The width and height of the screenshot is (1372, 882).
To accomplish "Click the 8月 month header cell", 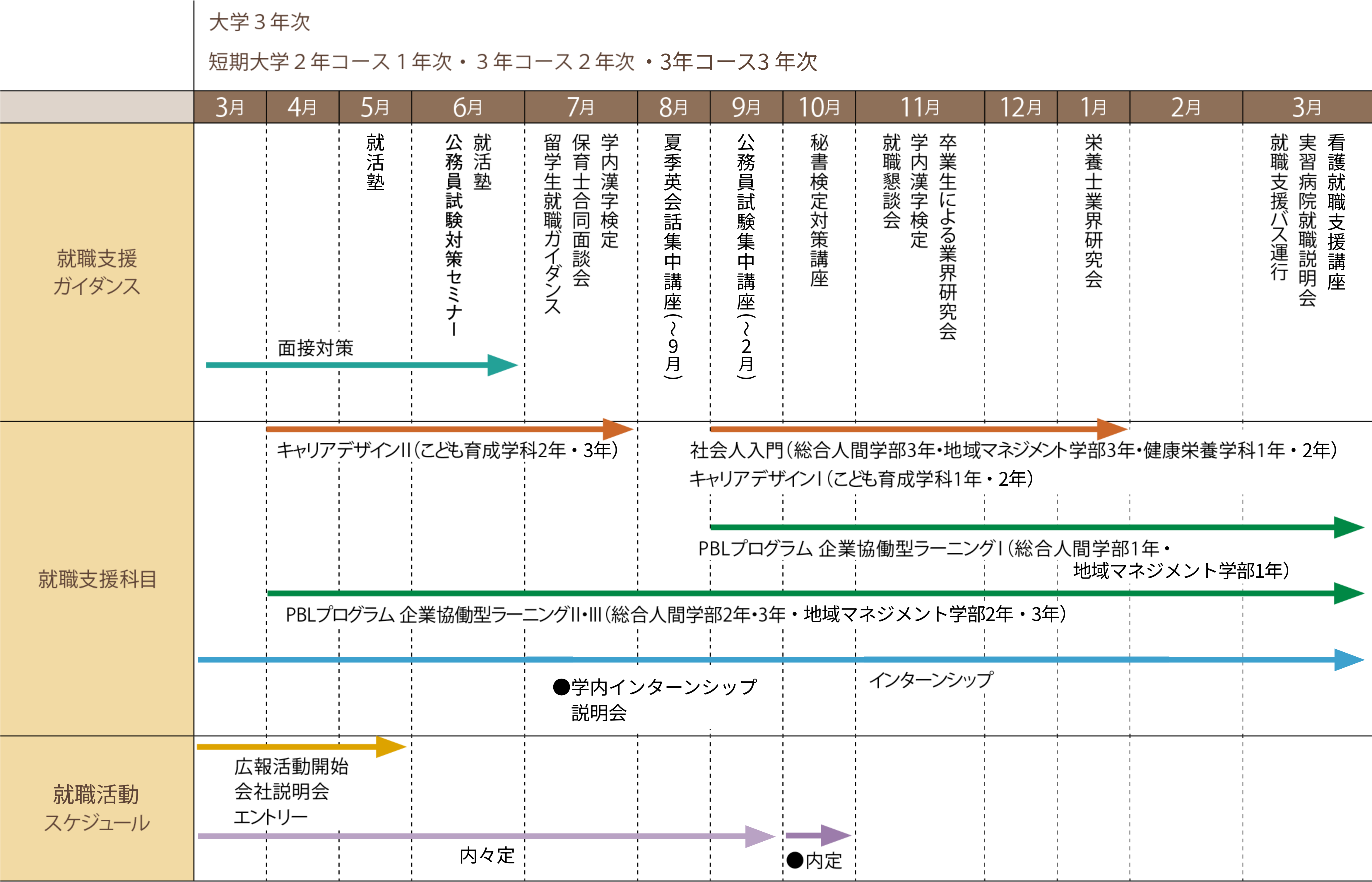I will 674,107.
